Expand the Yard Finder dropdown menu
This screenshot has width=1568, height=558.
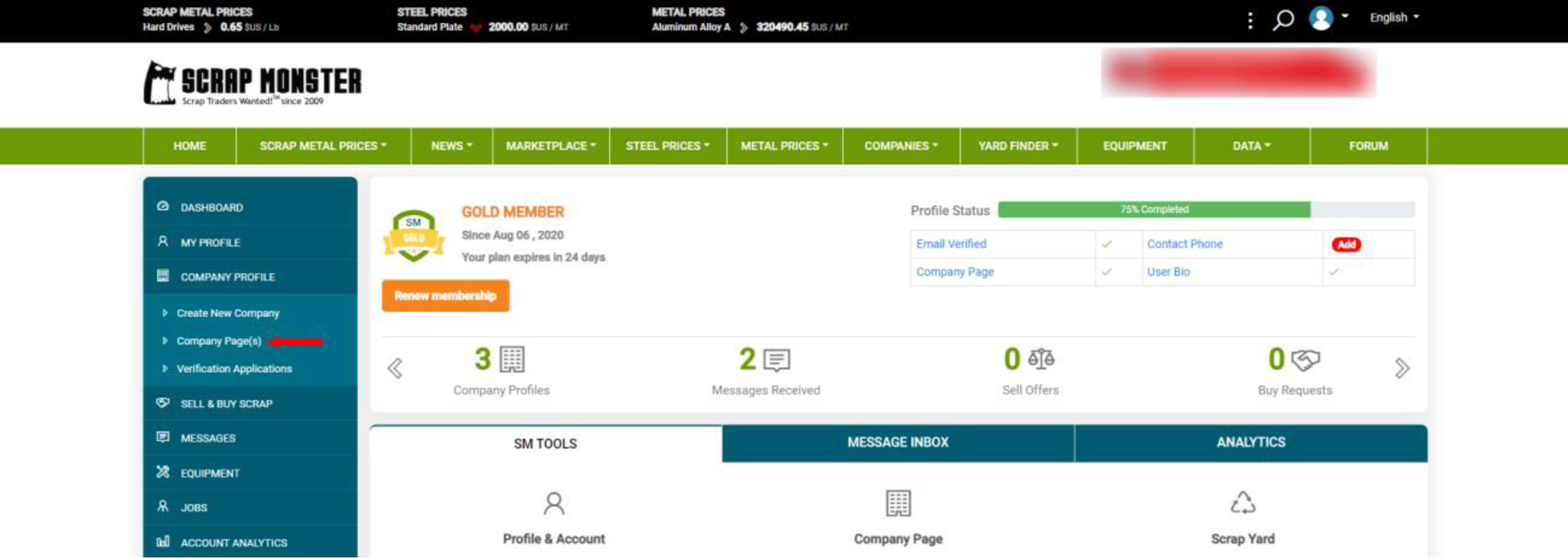point(1018,146)
